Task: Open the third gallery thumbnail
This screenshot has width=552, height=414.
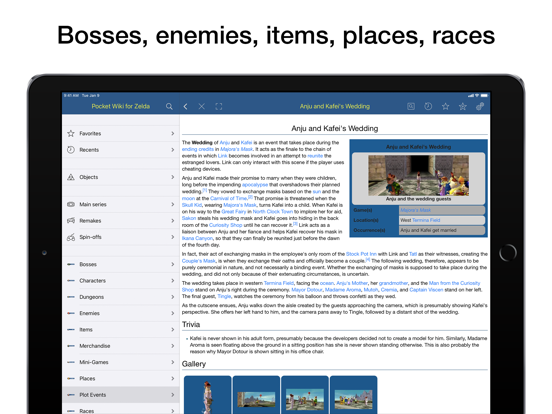Action: [x=305, y=395]
